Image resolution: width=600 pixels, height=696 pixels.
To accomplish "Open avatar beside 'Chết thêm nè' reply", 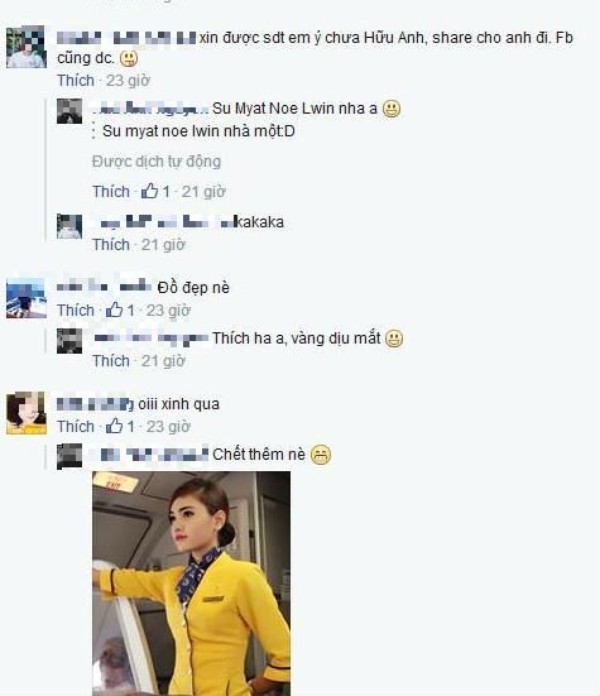I will click(x=70, y=456).
